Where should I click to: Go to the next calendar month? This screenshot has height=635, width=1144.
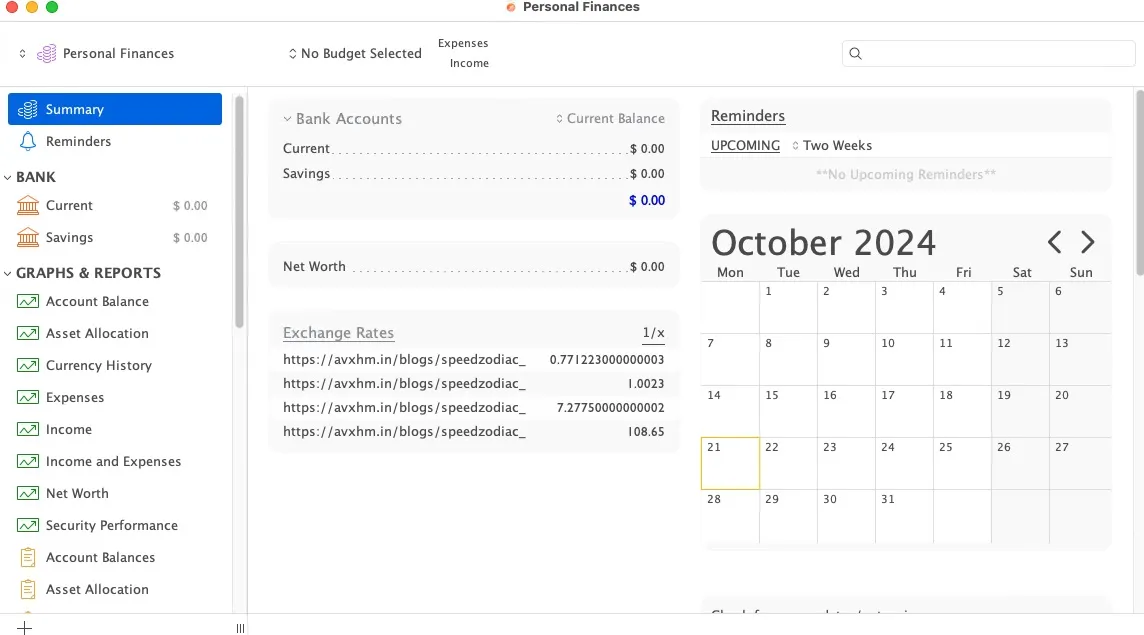(x=1088, y=242)
